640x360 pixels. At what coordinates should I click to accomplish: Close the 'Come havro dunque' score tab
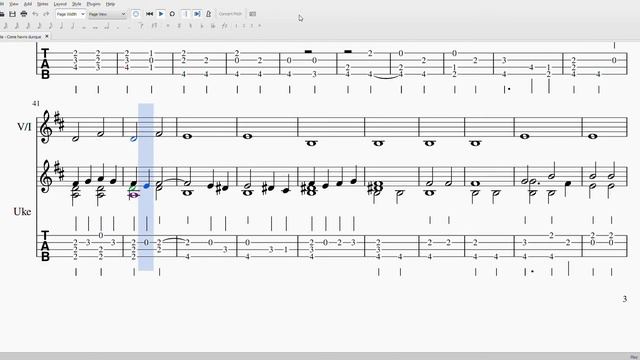(47, 36)
